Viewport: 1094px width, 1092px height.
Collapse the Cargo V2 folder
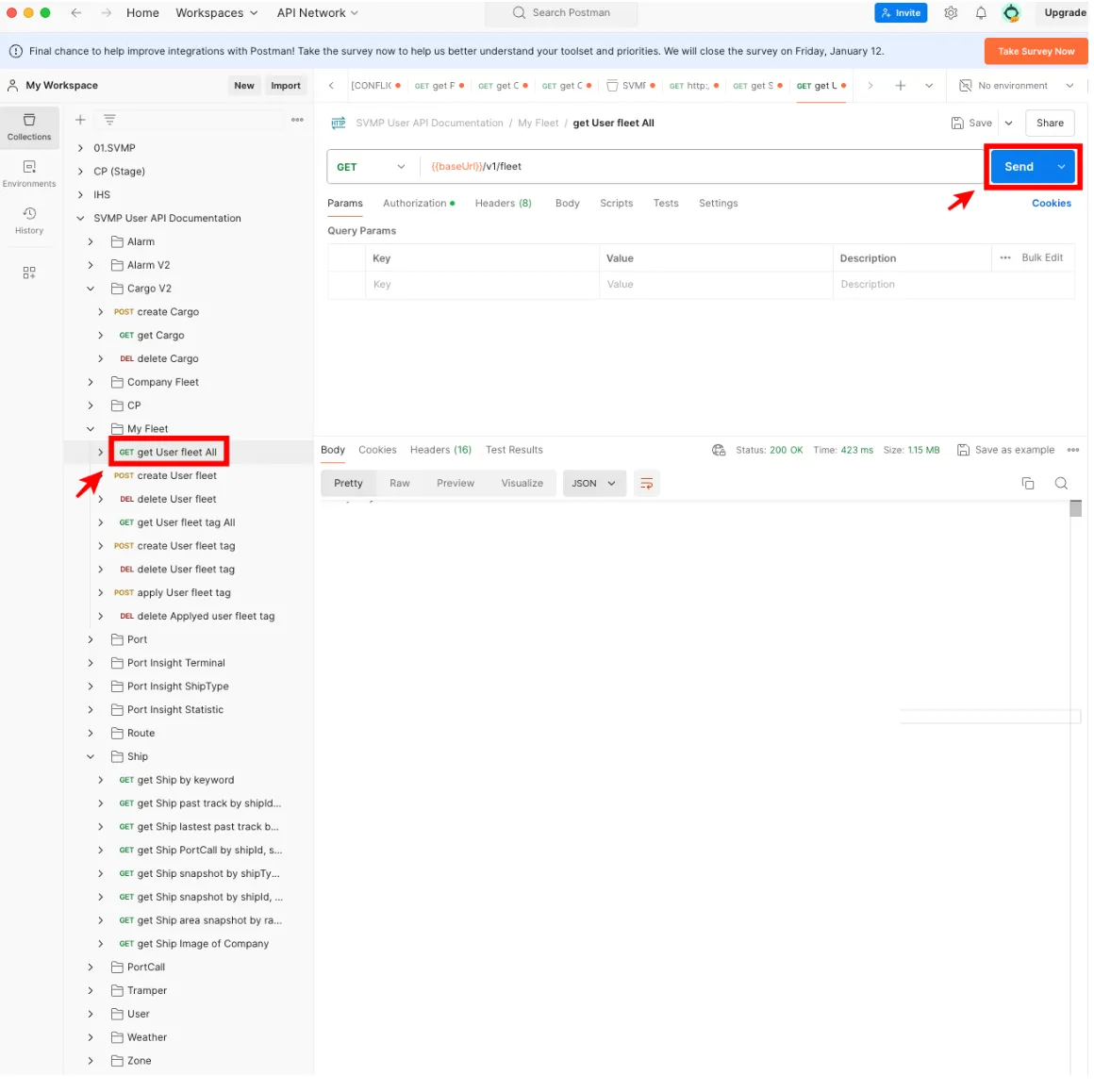point(91,289)
